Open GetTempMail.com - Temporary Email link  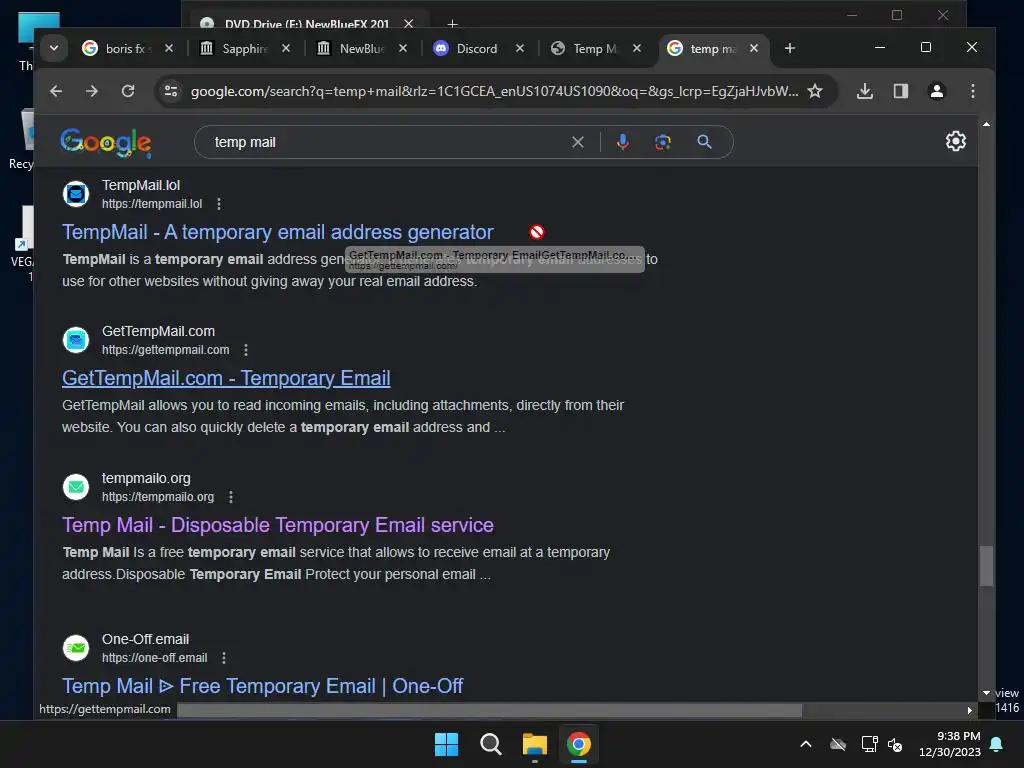(x=226, y=378)
